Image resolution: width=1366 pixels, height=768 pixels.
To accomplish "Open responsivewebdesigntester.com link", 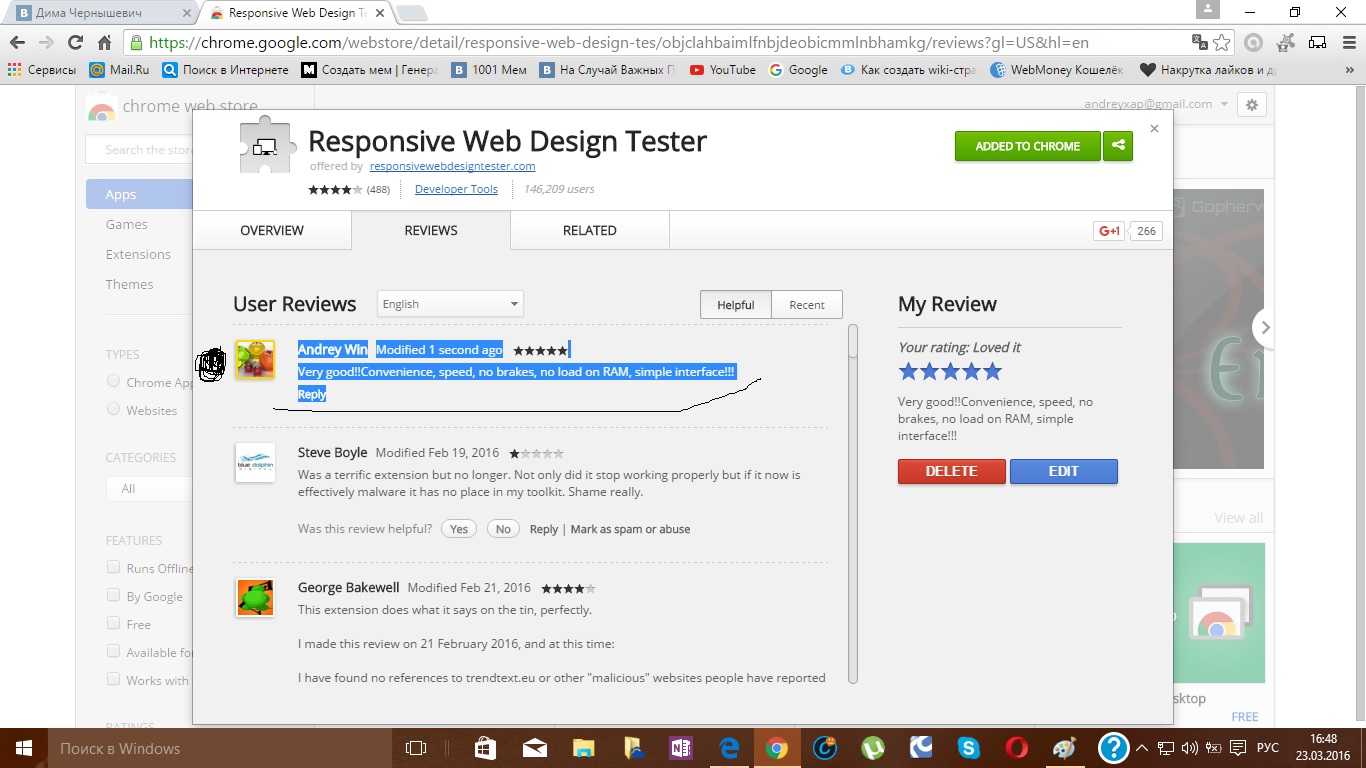I will pyautogui.click(x=452, y=166).
